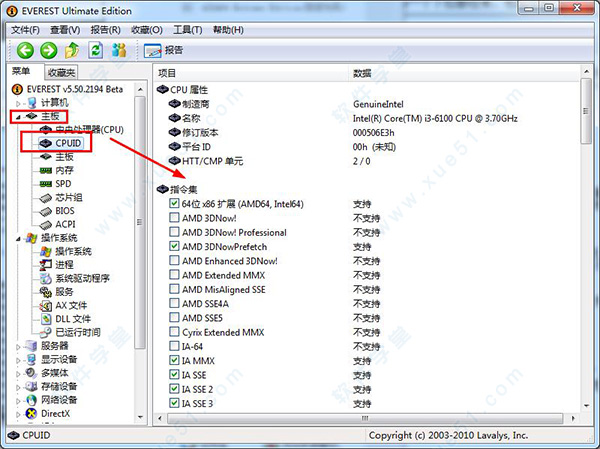Expand the 计算机 tree node arrow
This screenshot has width=600, height=449.
tap(18, 103)
